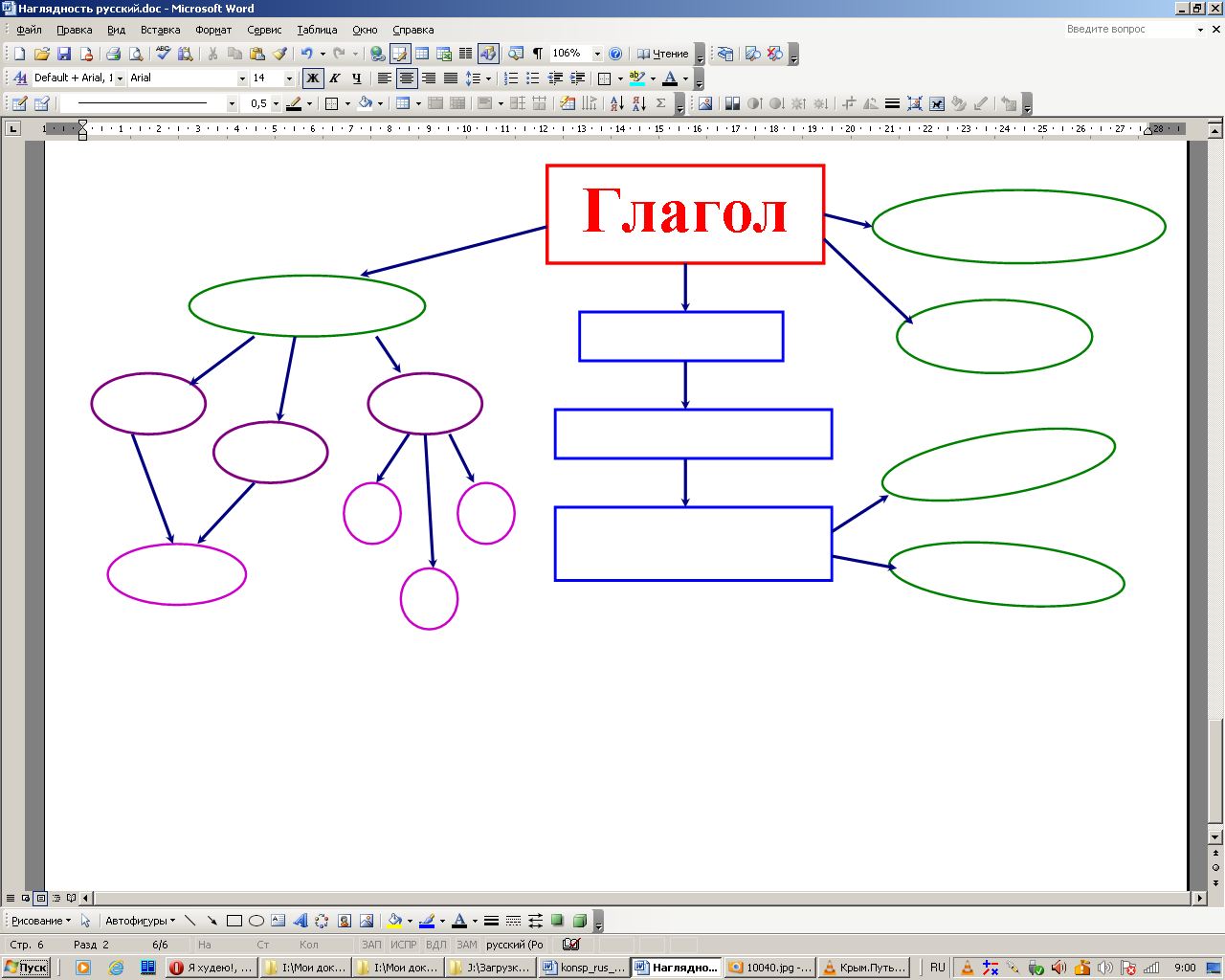
Task: Open the Рисование drawing menu
Action: (40, 921)
